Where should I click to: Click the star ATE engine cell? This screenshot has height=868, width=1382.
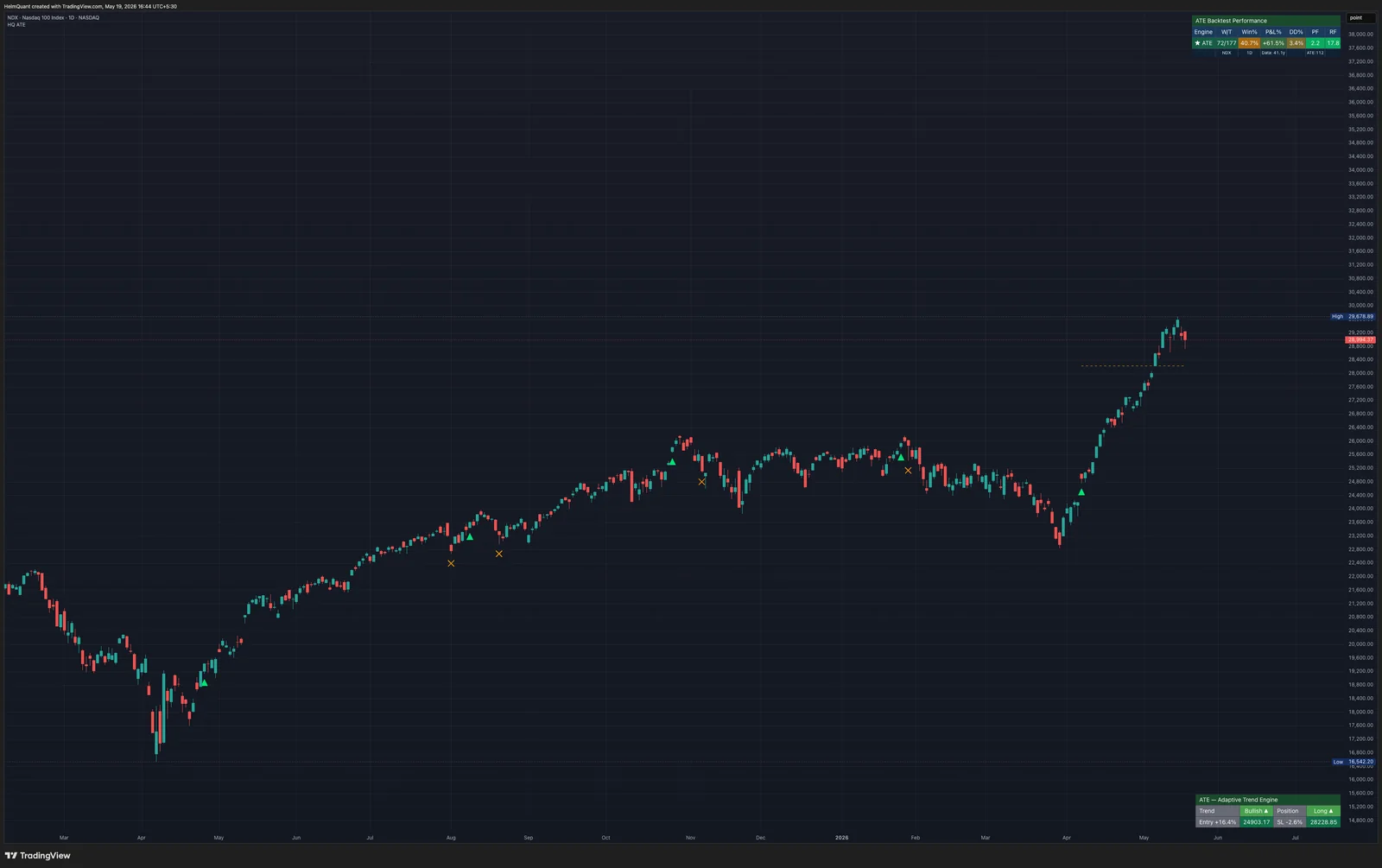[x=1204, y=43]
